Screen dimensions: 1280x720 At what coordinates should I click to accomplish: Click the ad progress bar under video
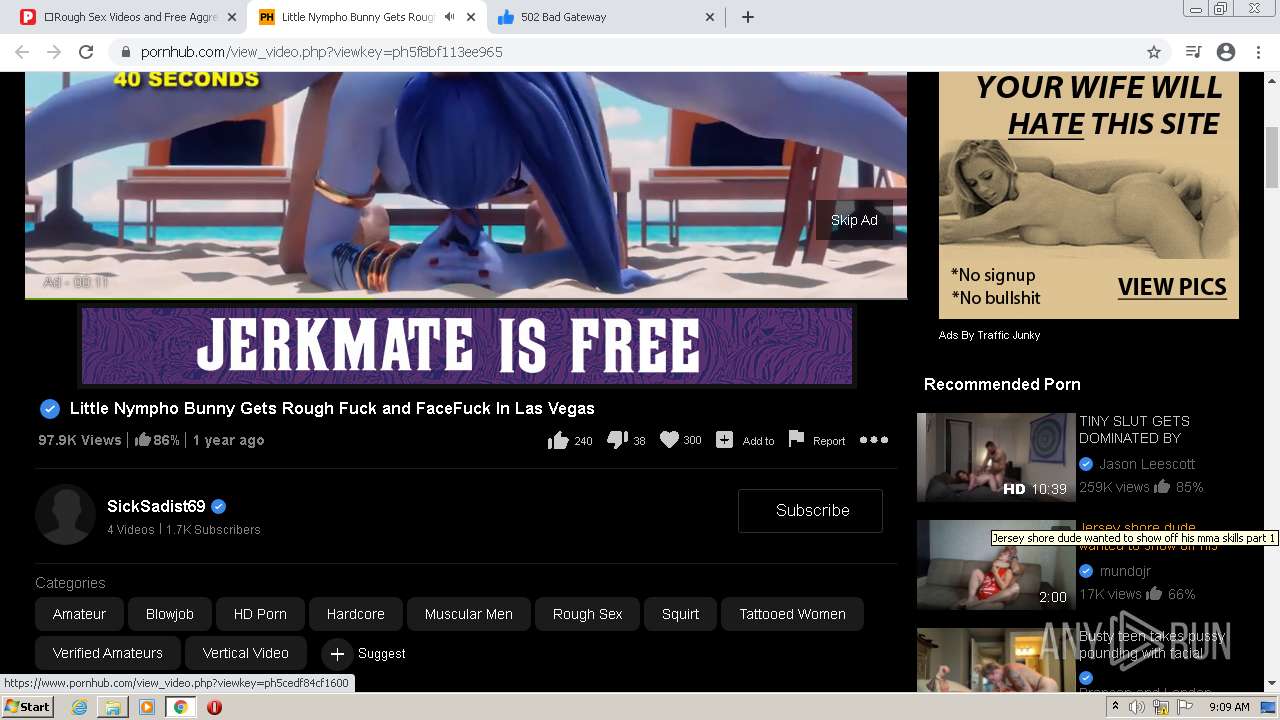coord(466,296)
